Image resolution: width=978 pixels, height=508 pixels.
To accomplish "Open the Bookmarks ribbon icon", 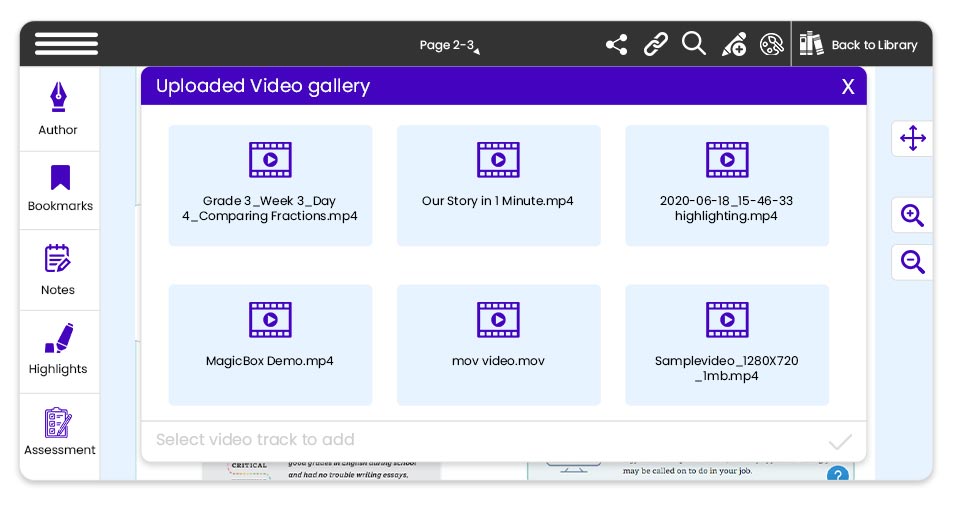I will tap(61, 177).
